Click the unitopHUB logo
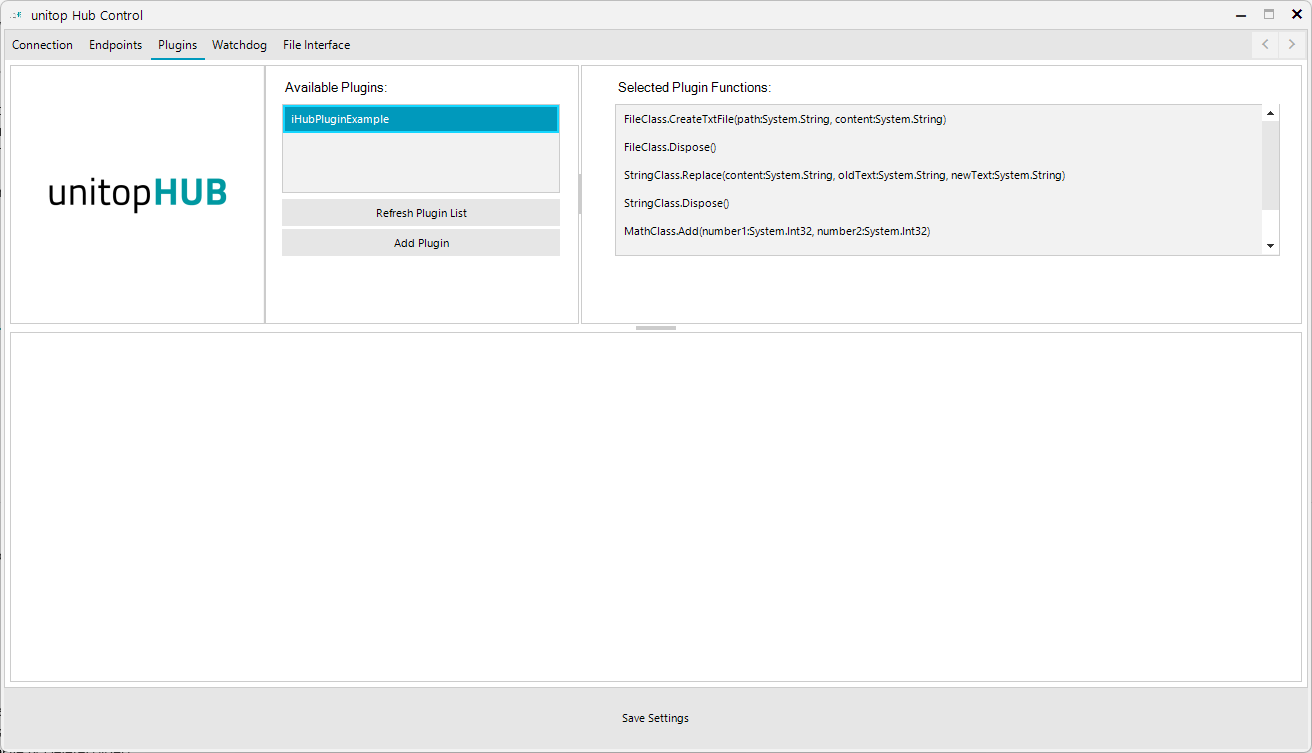The height and width of the screenshot is (753, 1312). 137,194
